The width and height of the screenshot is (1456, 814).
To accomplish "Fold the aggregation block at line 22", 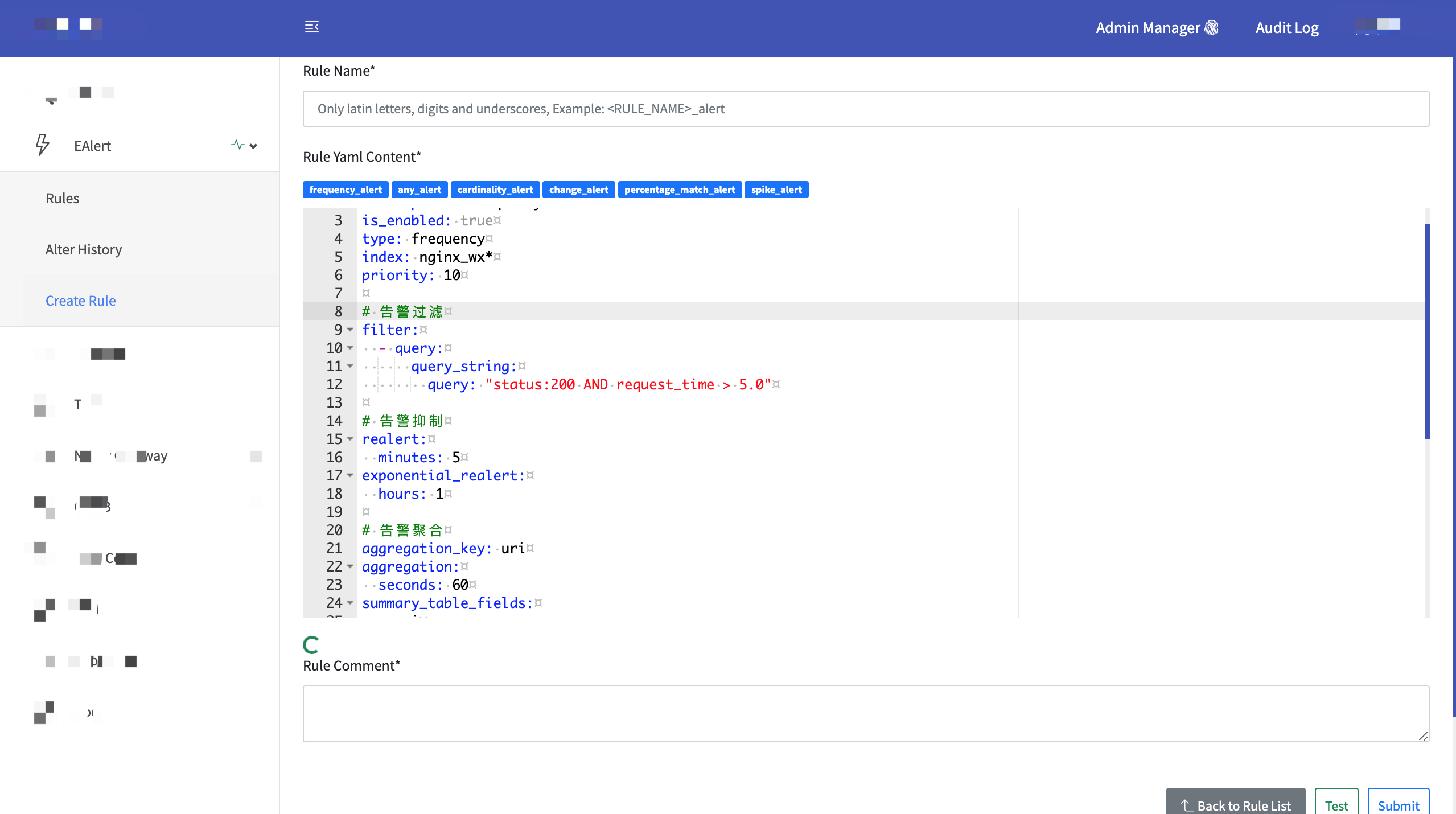I will 350,566.
